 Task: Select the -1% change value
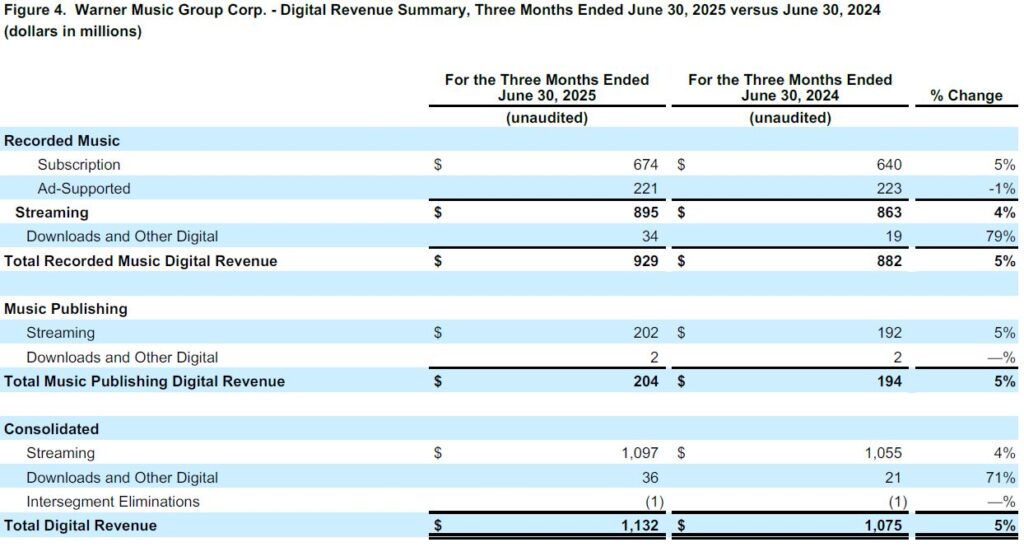tap(1002, 189)
